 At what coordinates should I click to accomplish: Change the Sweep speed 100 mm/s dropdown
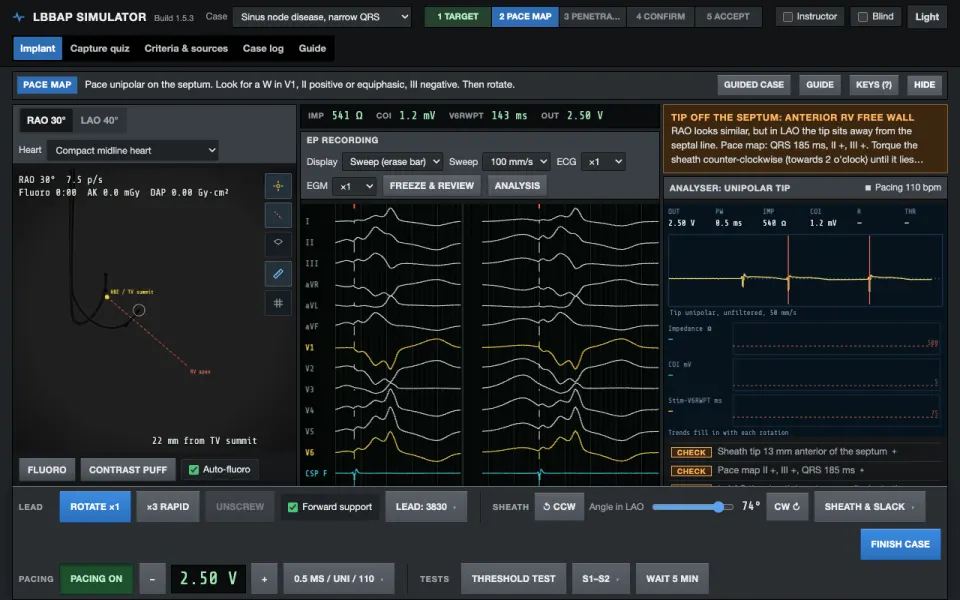point(516,162)
